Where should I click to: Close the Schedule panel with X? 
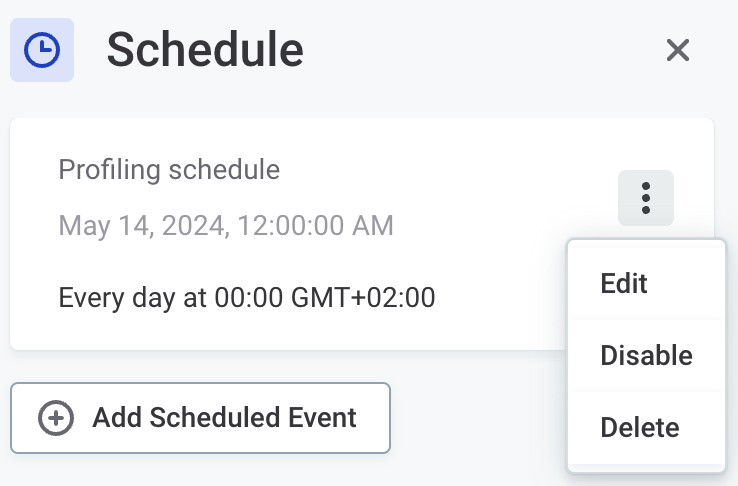(x=678, y=50)
